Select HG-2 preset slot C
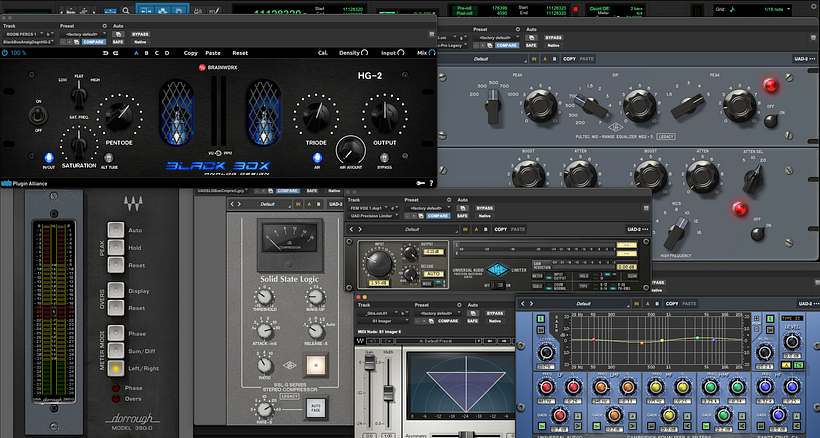 point(157,53)
